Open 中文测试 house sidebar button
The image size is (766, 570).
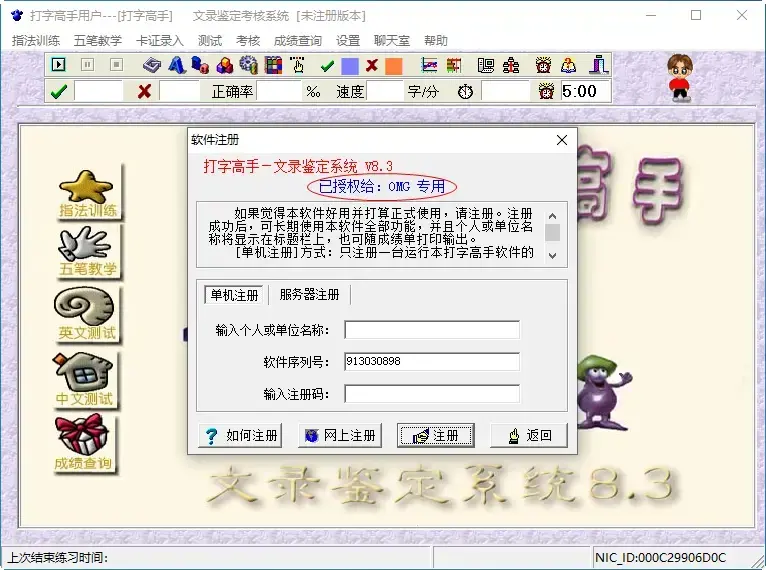pyautogui.click(x=85, y=380)
